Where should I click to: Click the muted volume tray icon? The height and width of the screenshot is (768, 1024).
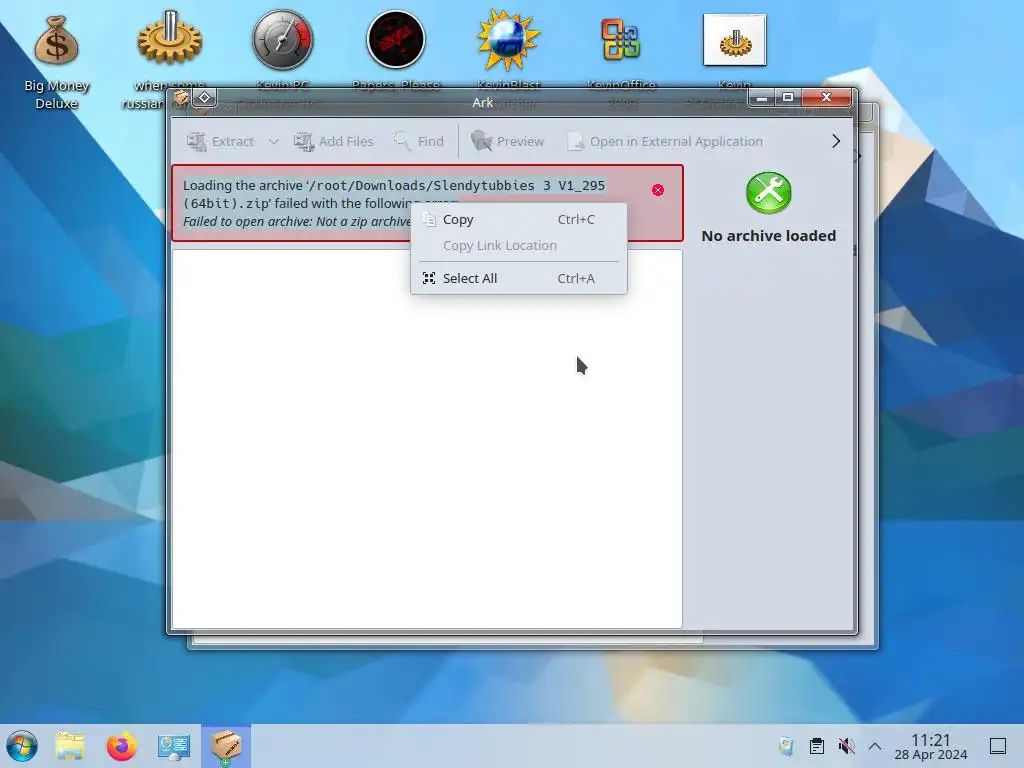pos(846,746)
